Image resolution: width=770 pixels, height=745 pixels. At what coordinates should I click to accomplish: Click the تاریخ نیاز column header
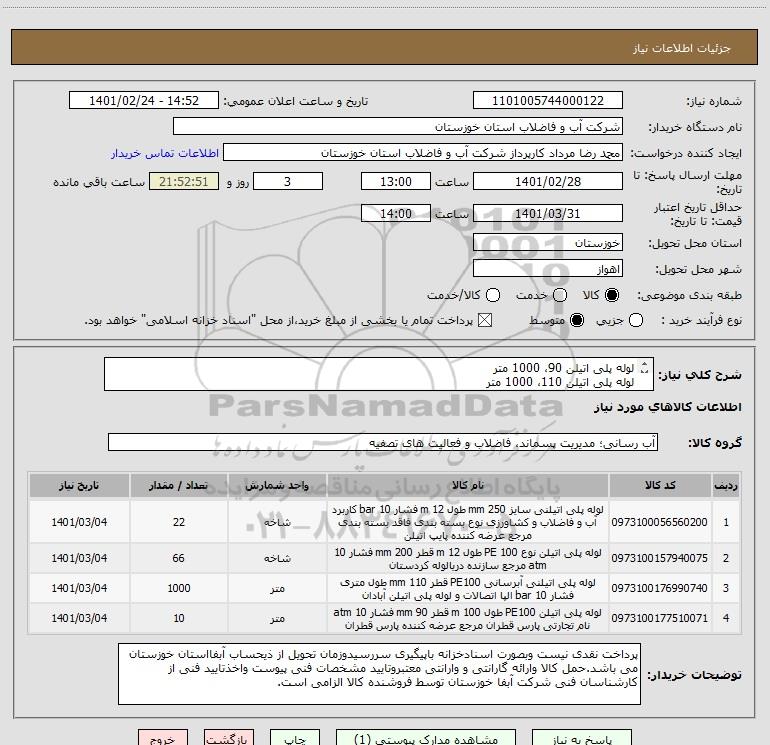click(x=79, y=485)
